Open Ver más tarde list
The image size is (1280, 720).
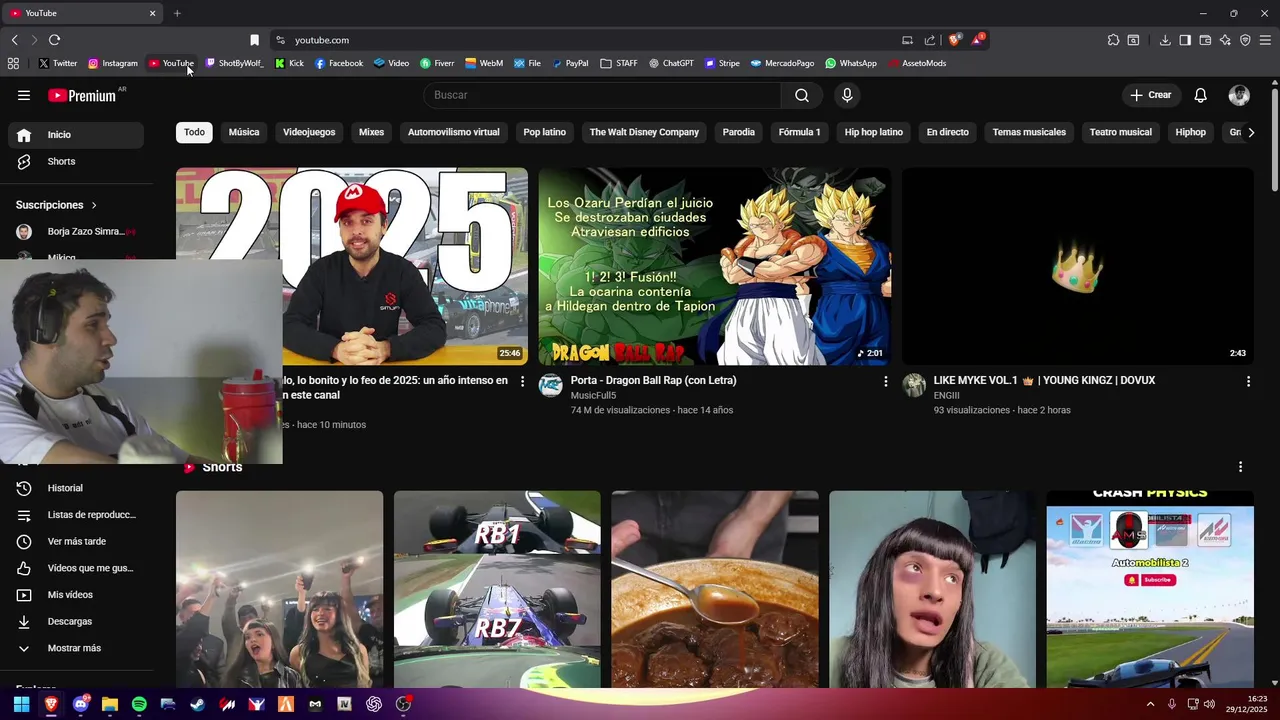point(76,541)
